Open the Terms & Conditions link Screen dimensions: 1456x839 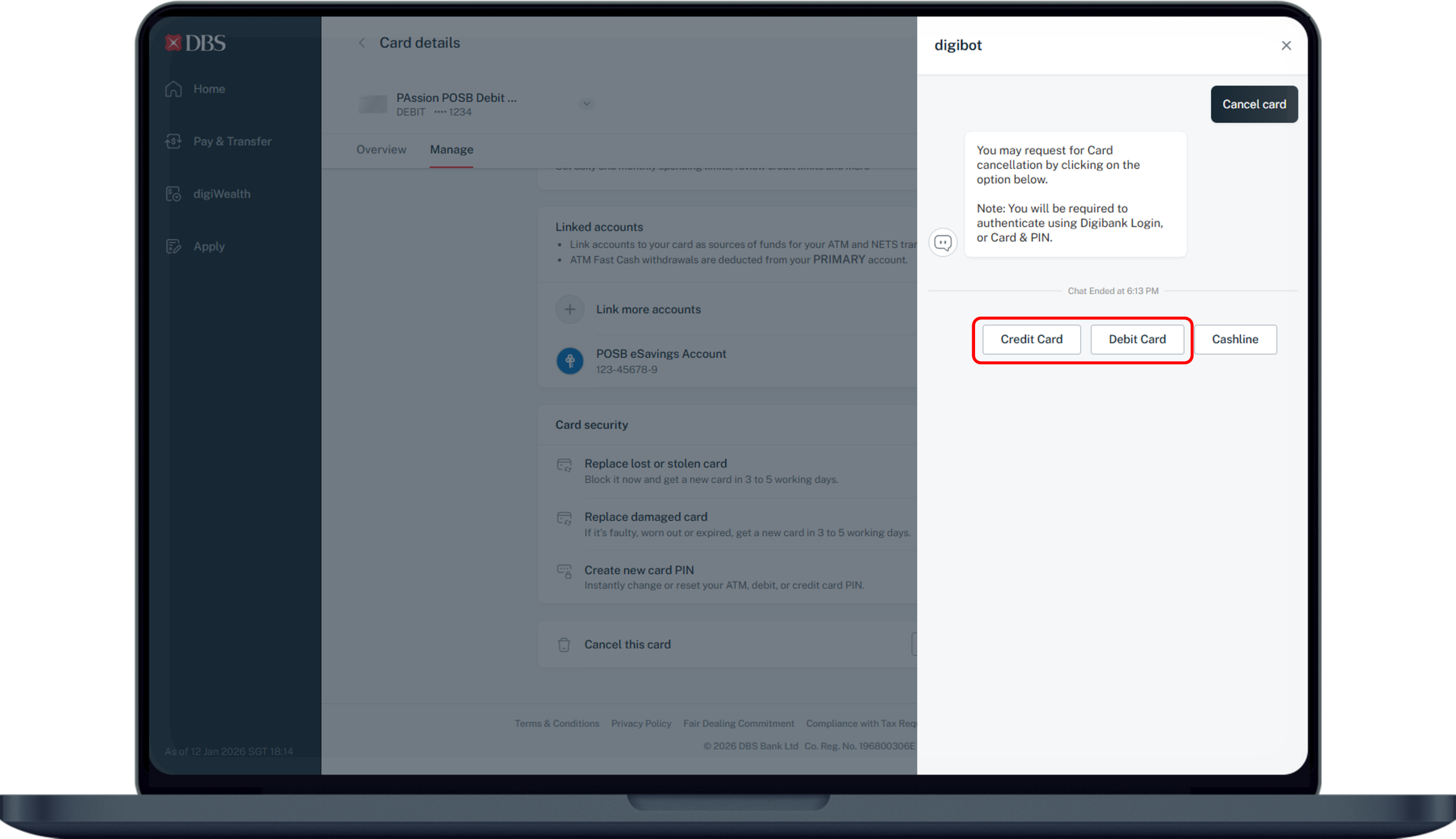pos(557,723)
